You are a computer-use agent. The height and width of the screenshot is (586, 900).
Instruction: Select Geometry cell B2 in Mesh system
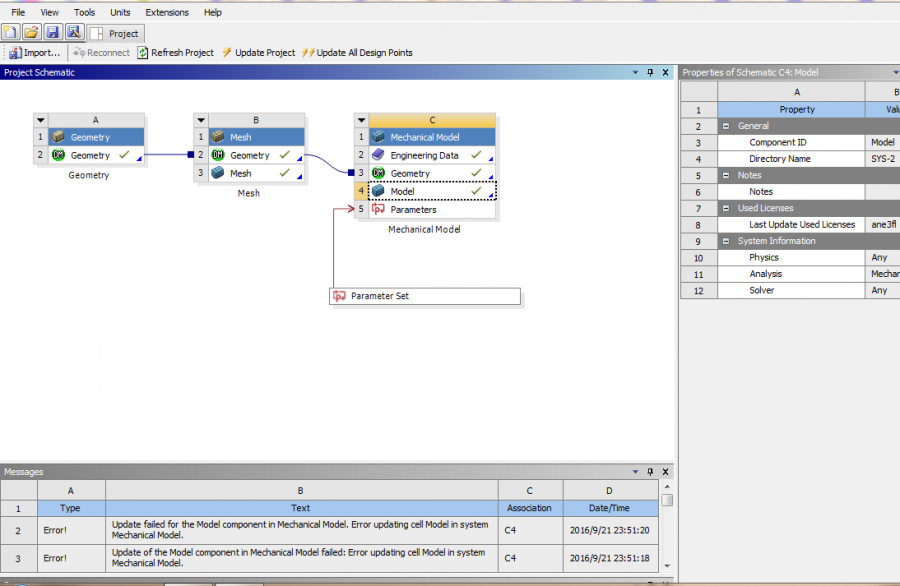(256, 155)
